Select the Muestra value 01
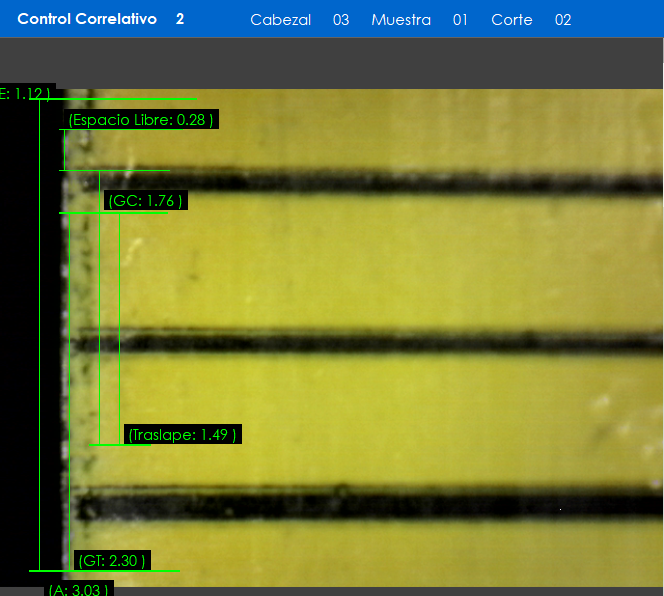Image resolution: width=664 pixels, height=596 pixels. point(460,20)
